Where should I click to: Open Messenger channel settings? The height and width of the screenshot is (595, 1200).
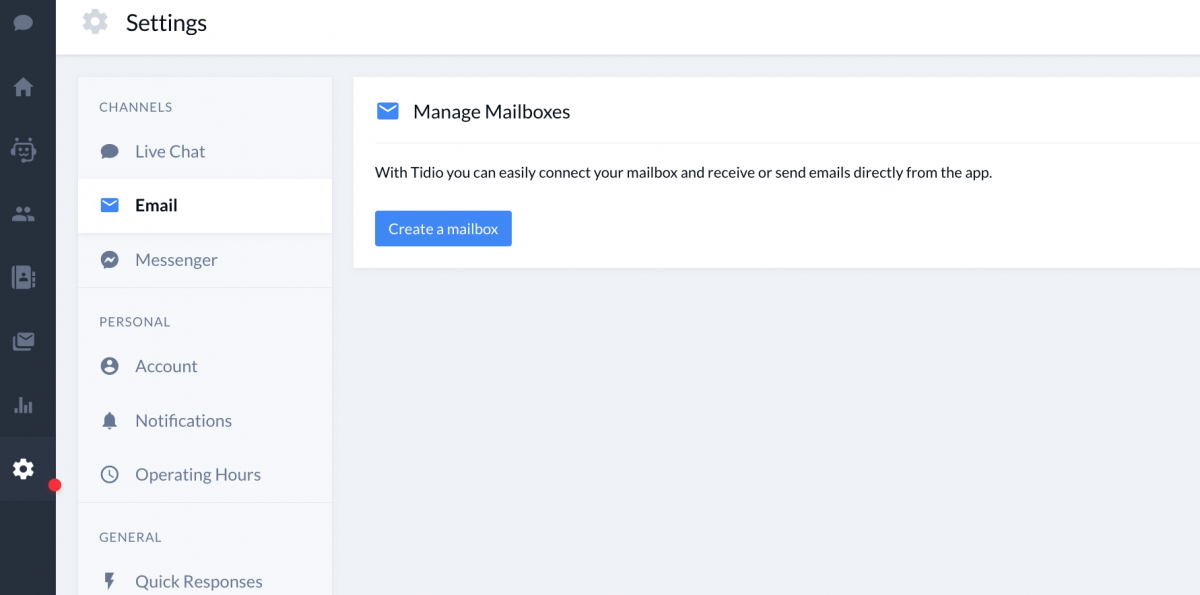(205, 260)
